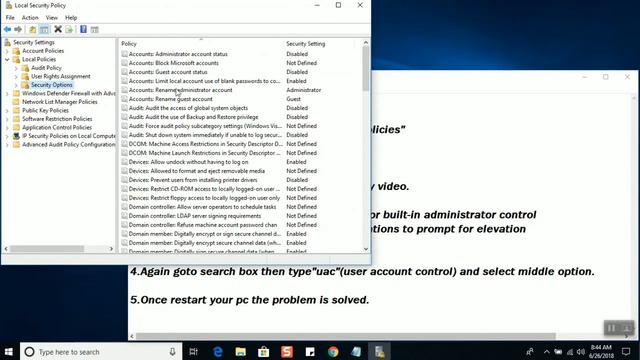Select Network List Manager Policies in the tree
The height and width of the screenshot is (360, 640).
click(x=60, y=102)
